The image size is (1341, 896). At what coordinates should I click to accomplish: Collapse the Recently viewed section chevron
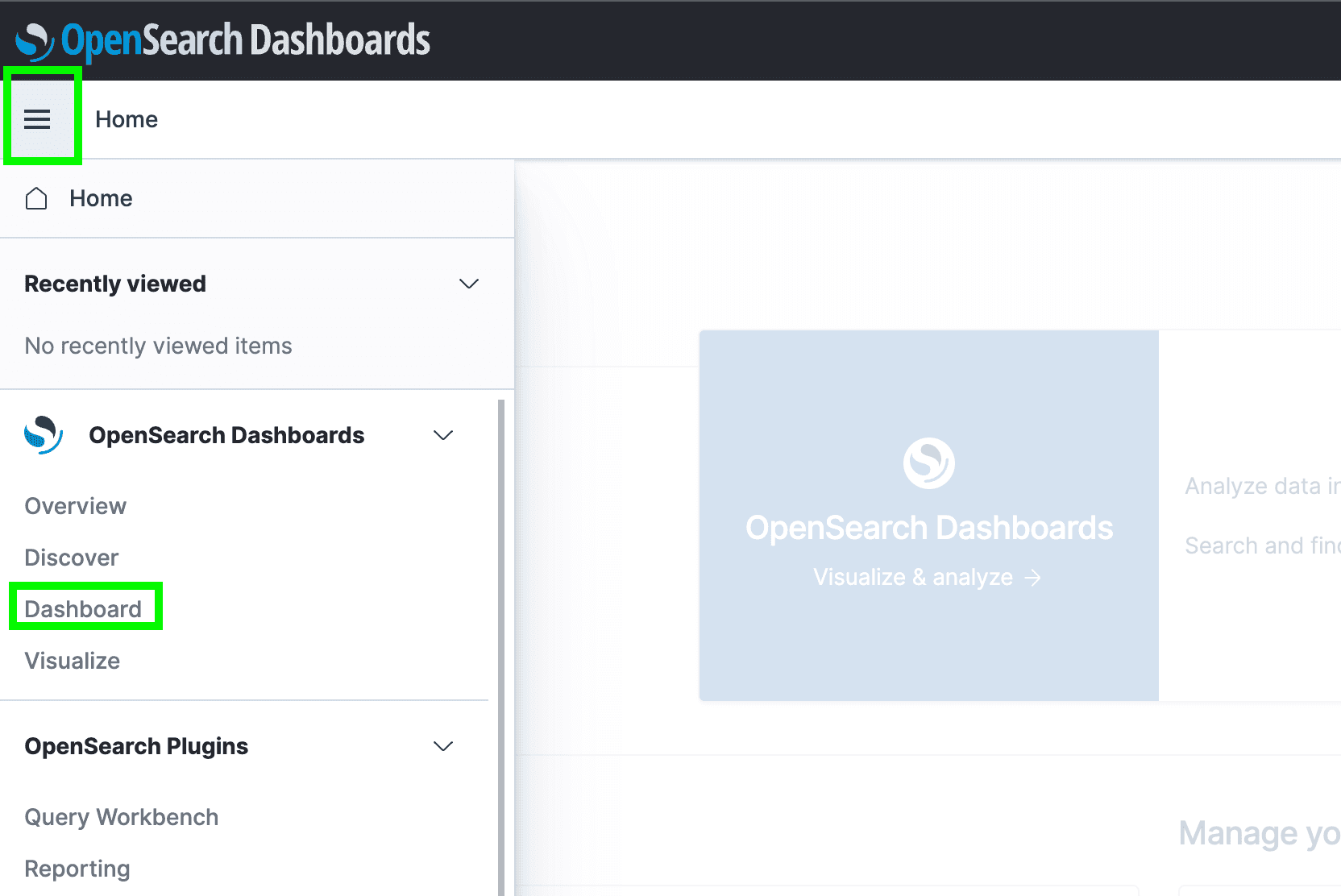coord(469,284)
